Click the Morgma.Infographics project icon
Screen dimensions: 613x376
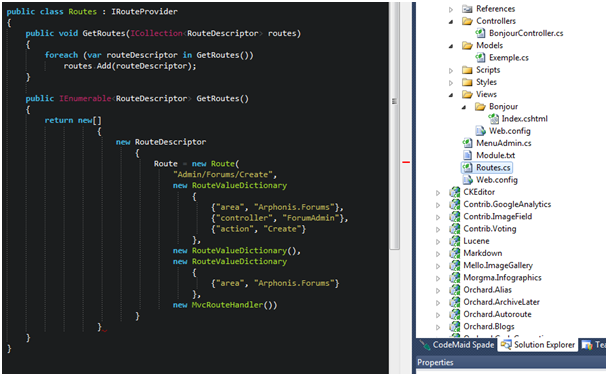click(x=454, y=278)
